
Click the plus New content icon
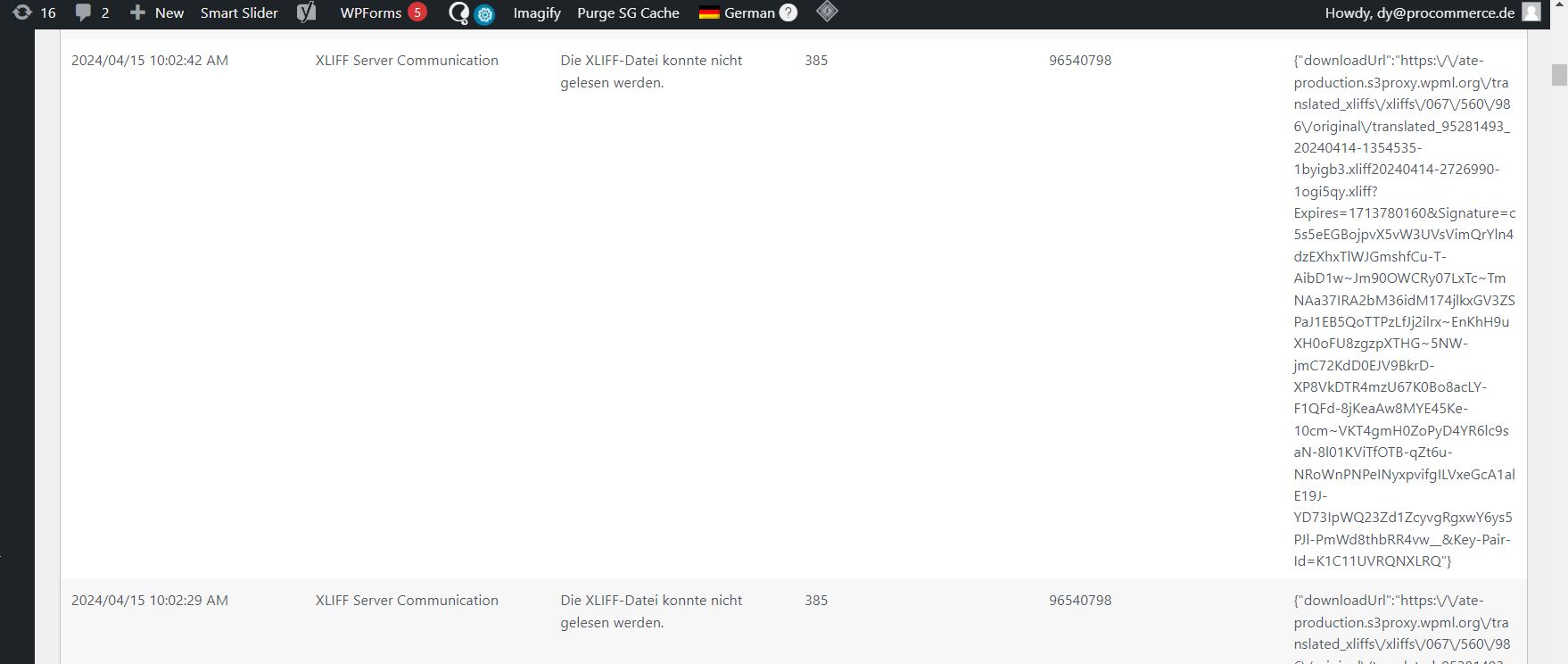(137, 12)
